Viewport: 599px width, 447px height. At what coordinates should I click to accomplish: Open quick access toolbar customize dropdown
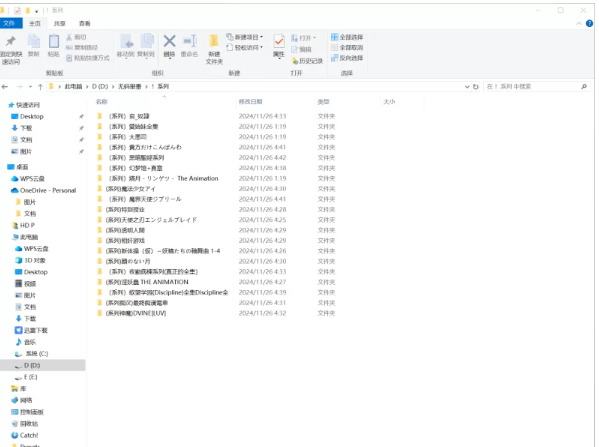tap(37, 11)
